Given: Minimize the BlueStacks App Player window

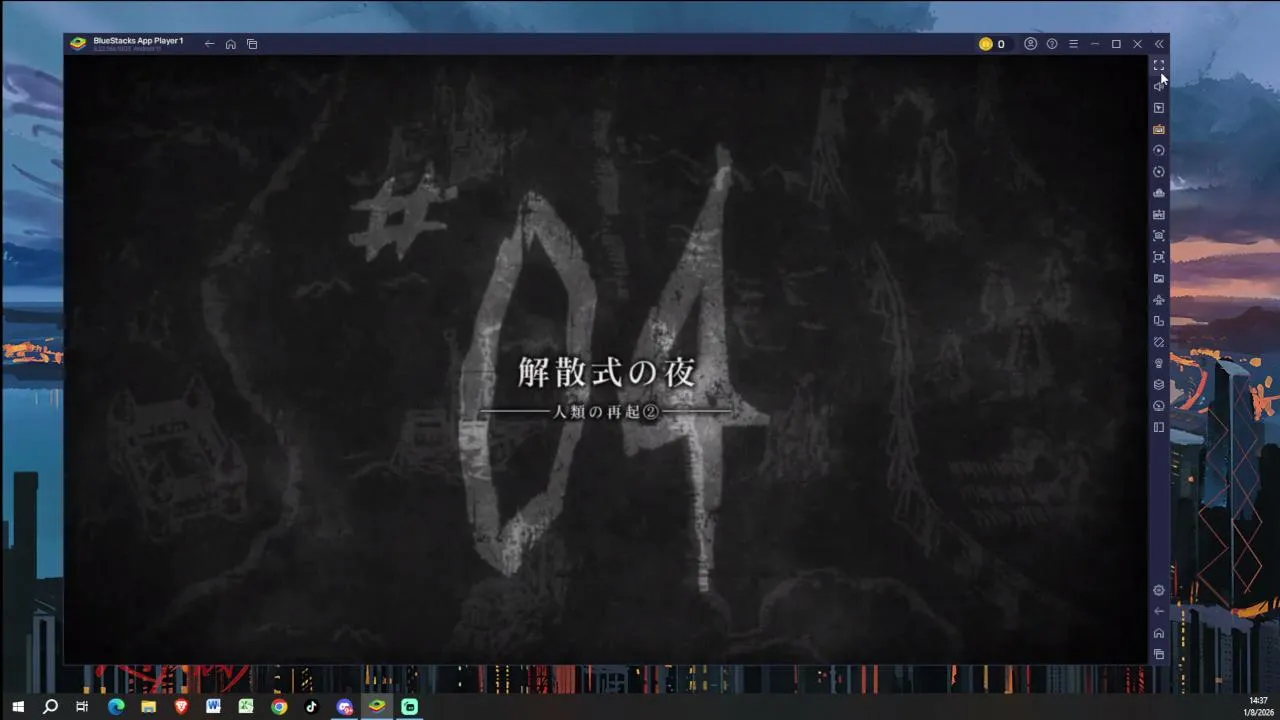Looking at the screenshot, I should pyautogui.click(x=1095, y=44).
